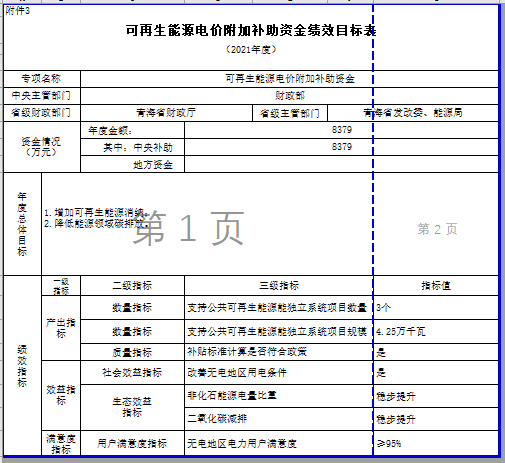
Task: Select the 中央补助 value cell
Action: point(341,147)
